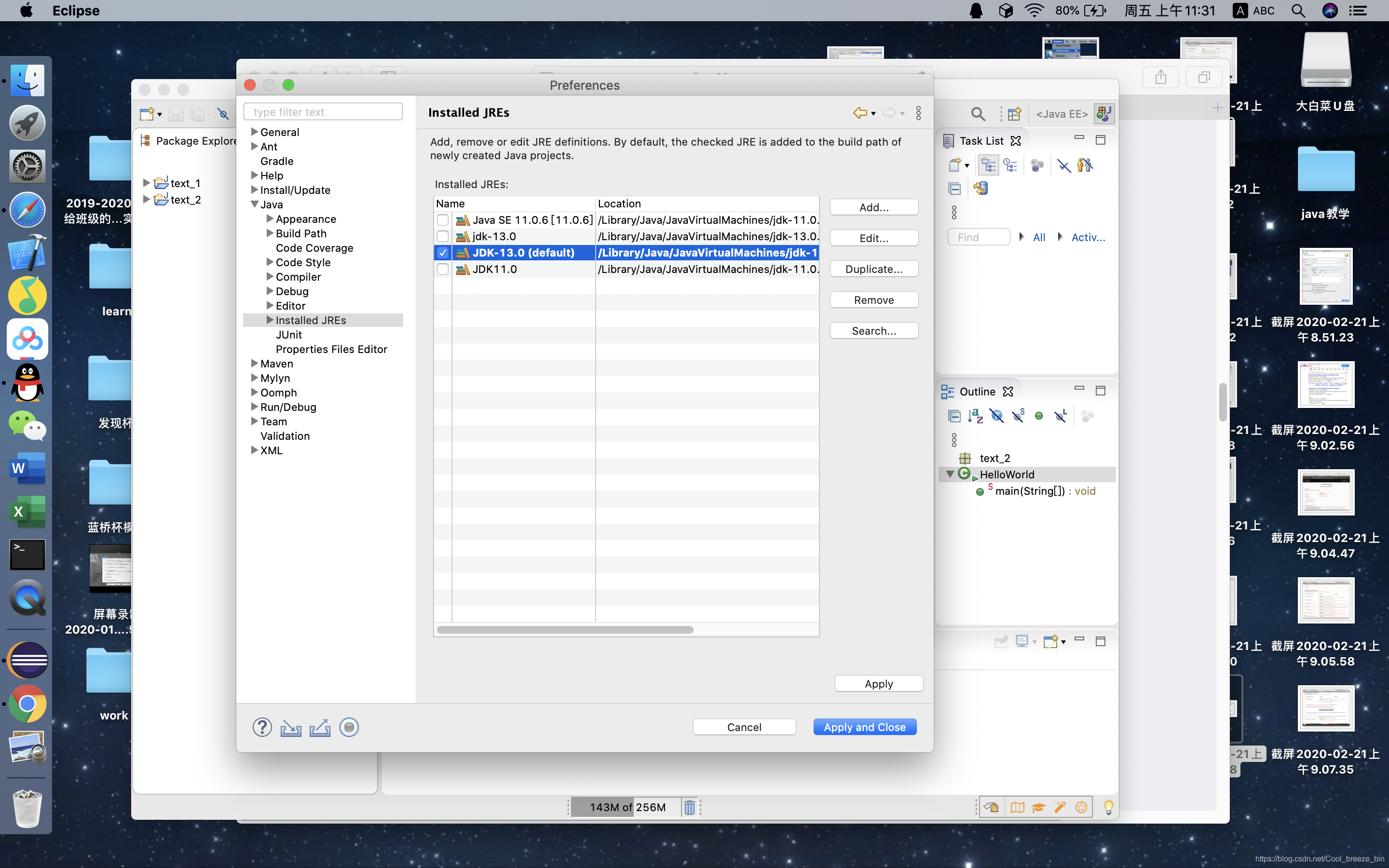The image size is (1389, 868).
Task: Expand the Code Style node
Action: point(270,262)
